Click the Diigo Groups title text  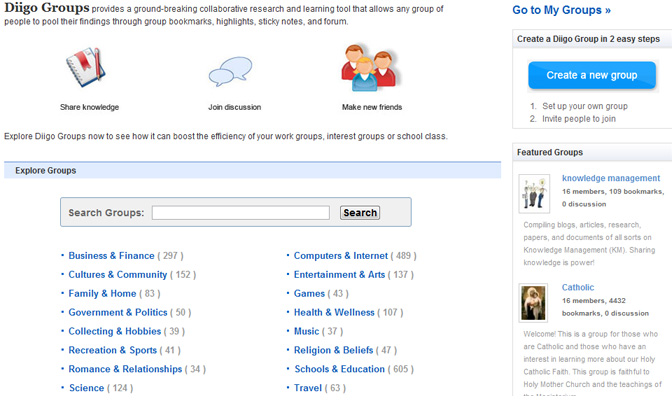47,8
